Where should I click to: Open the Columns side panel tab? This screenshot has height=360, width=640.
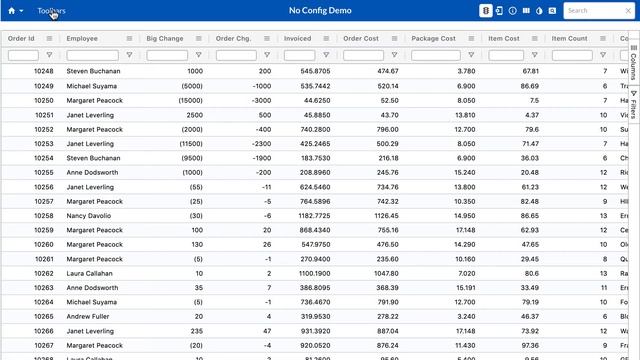coord(633,62)
